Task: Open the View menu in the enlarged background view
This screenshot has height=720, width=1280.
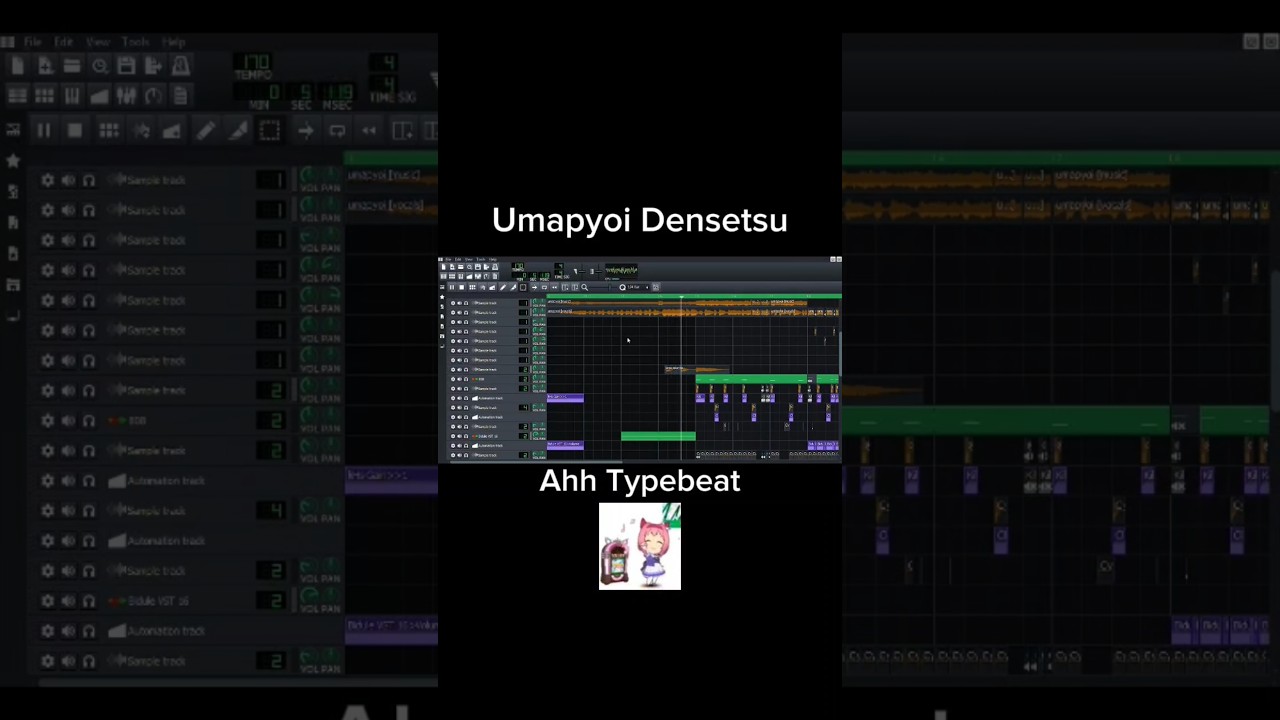Action: click(x=97, y=42)
